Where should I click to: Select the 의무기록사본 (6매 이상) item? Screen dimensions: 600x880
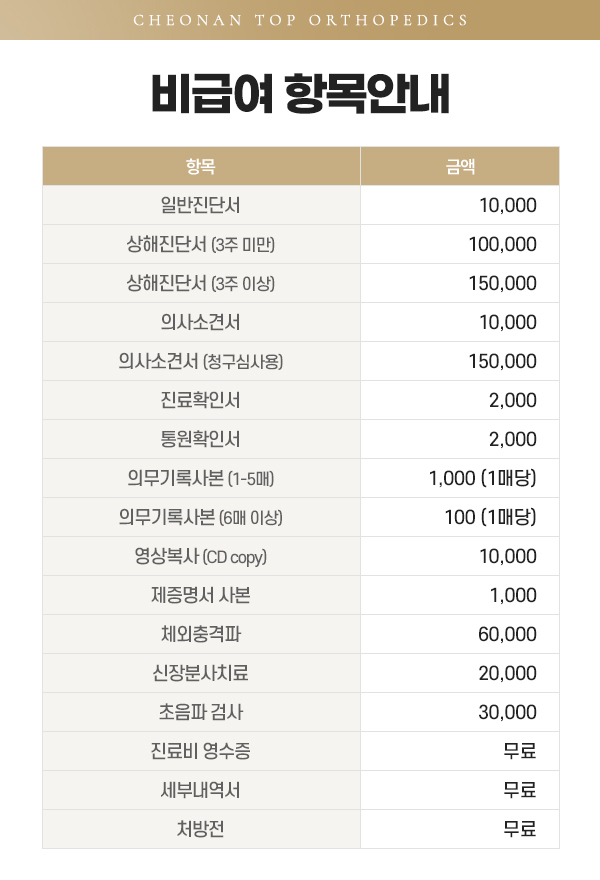click(201, 517)
